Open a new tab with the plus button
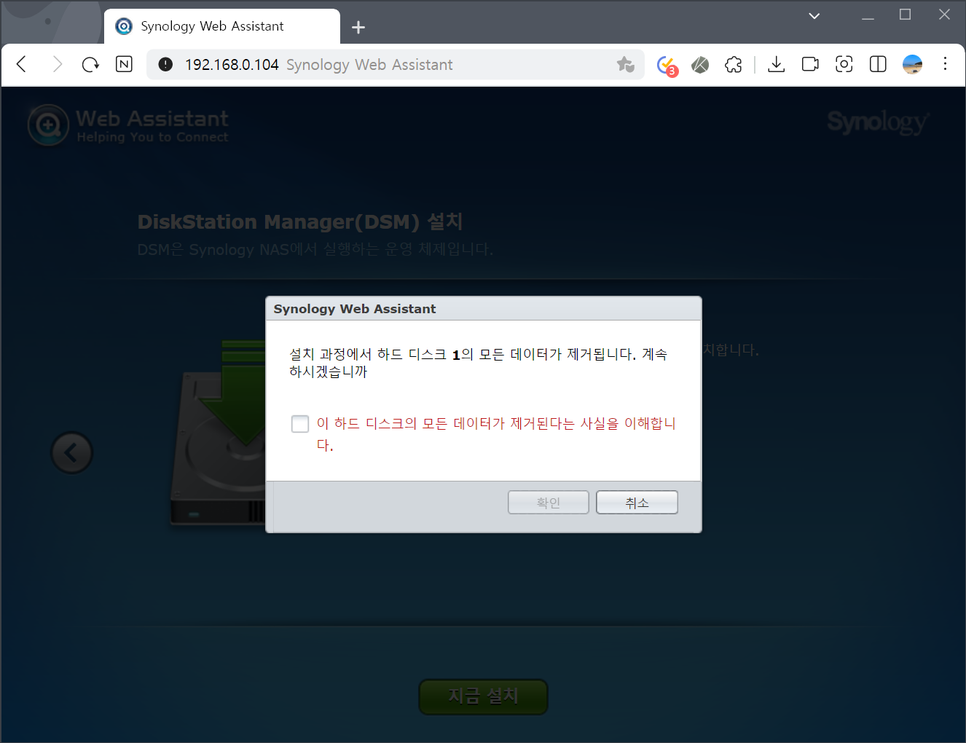The image size is (966, 743). coord(358,27)
